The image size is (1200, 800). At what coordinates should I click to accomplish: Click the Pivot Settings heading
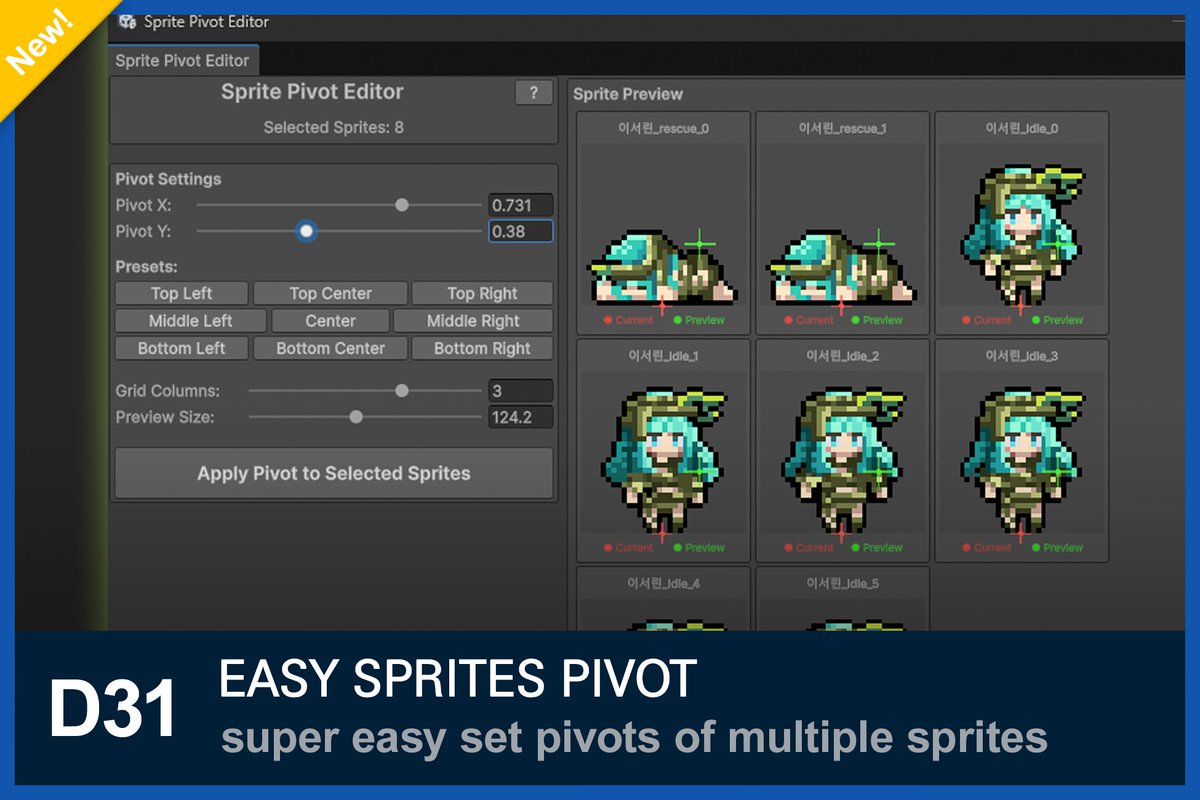tap(168, 179)
